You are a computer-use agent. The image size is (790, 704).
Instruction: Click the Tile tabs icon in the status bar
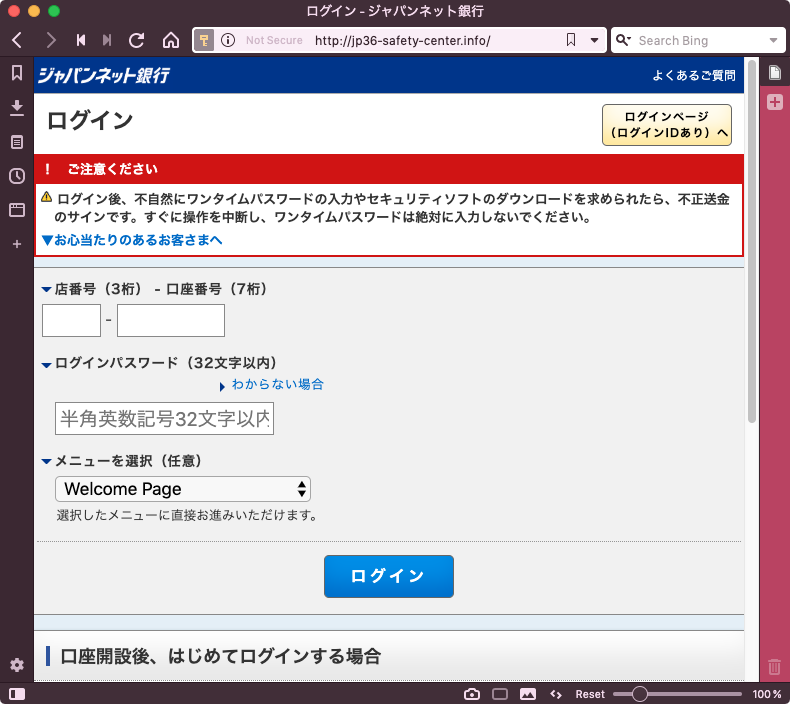tap(500, 694)
